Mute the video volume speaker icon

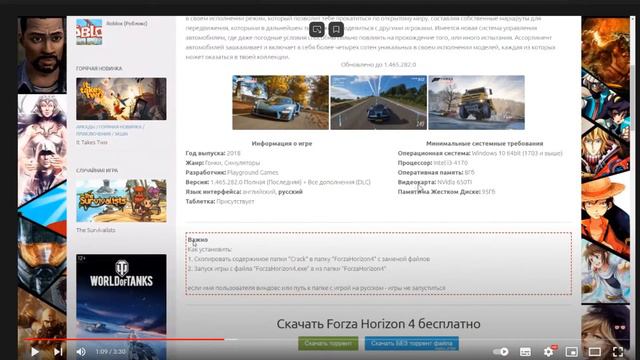tap(81, 351)
